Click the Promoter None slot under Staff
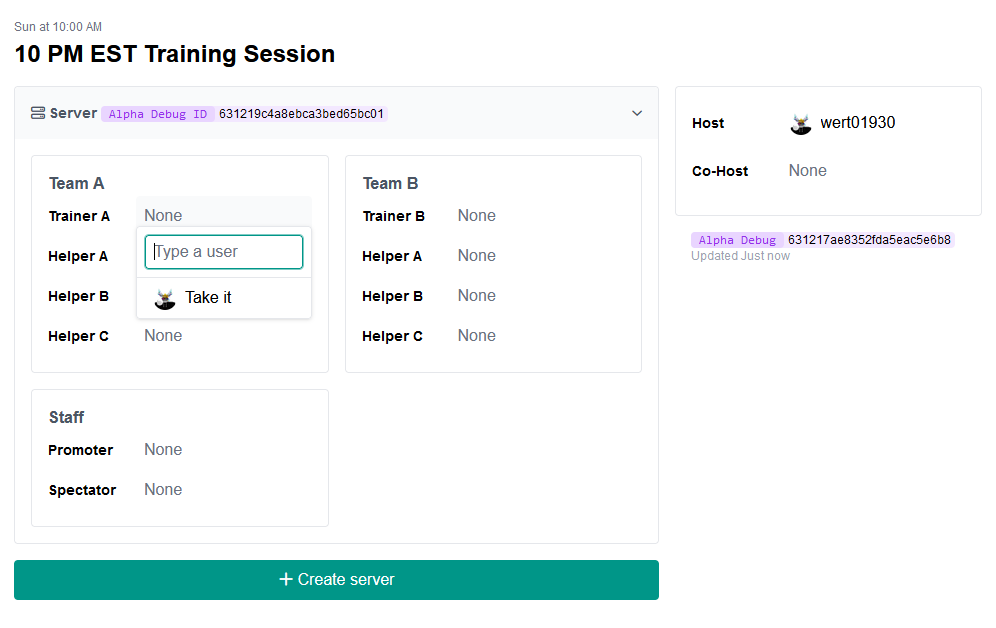Screen dimensions: 996x628 (162, 449)
